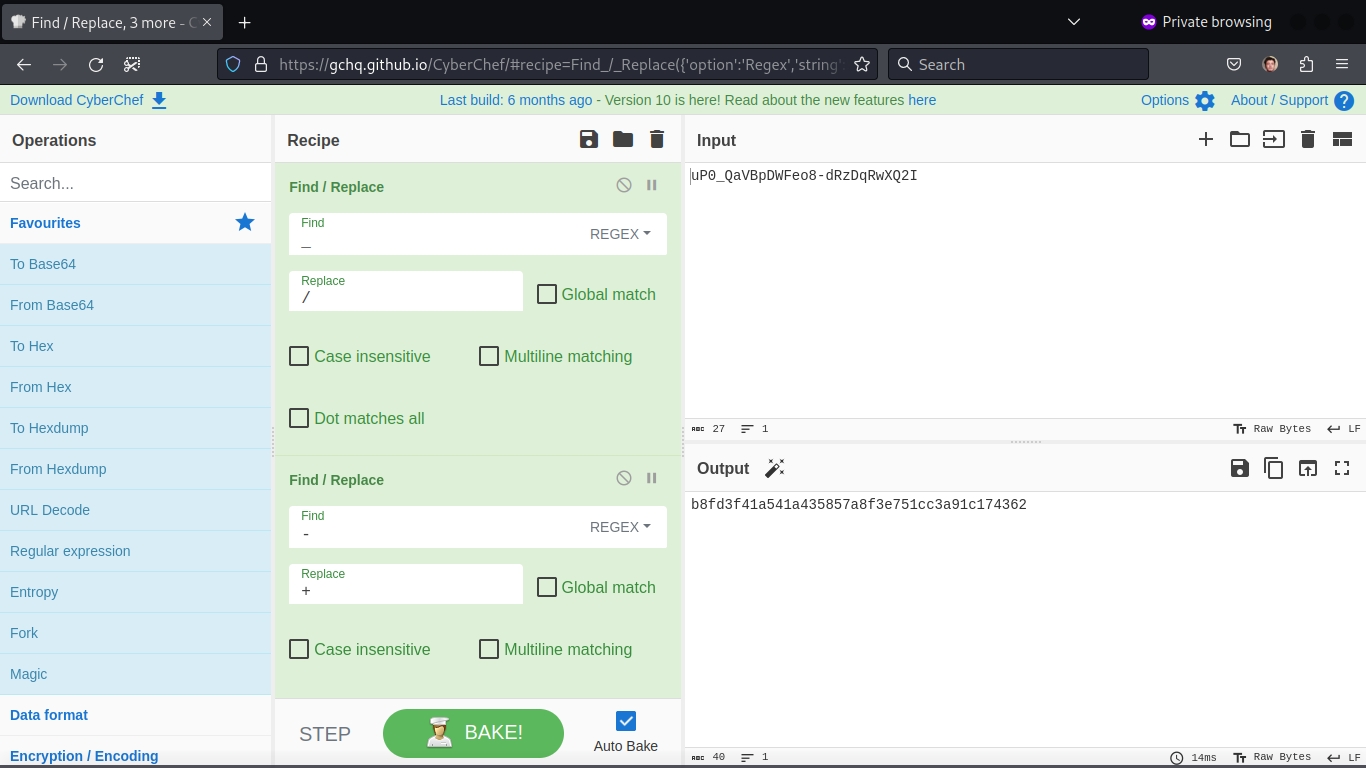The height and width of the screenshot is (768, 1366).
Task: Save the recipe using the disk icon
Action: [x=589, y=140]
